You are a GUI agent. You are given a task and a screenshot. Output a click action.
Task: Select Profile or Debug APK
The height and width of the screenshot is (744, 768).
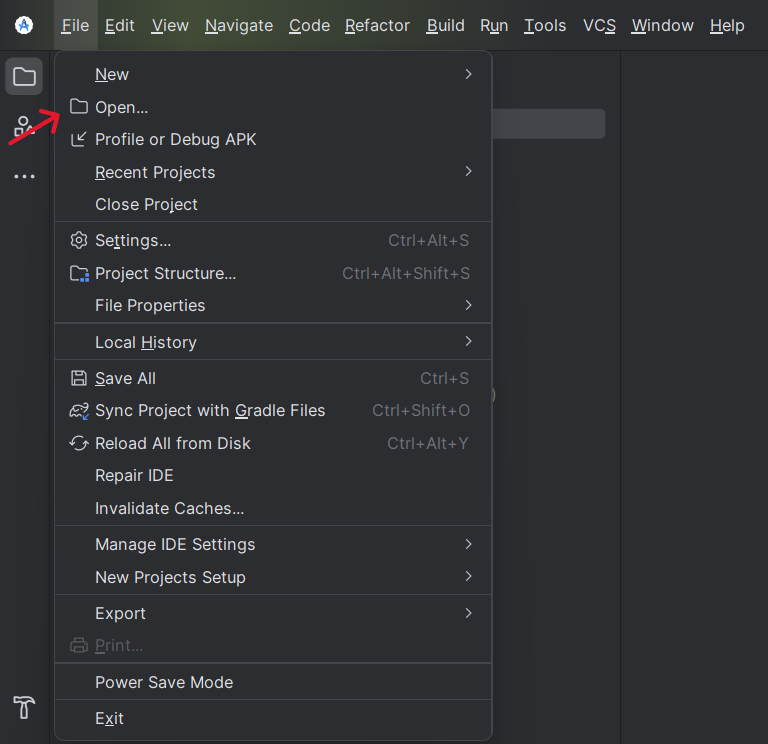pyautogui.click(x=273, y=140)
